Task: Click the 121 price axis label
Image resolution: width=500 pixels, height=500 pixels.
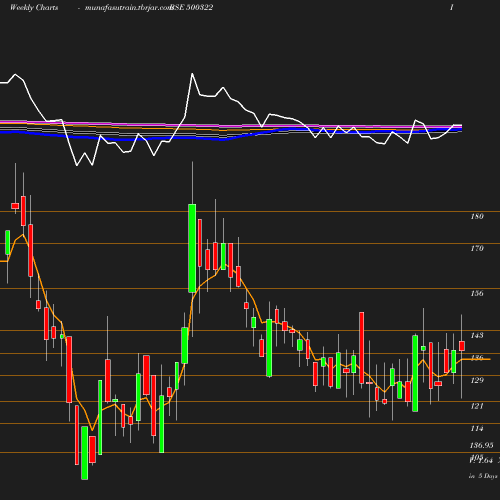Action: [x=477, y=406]
